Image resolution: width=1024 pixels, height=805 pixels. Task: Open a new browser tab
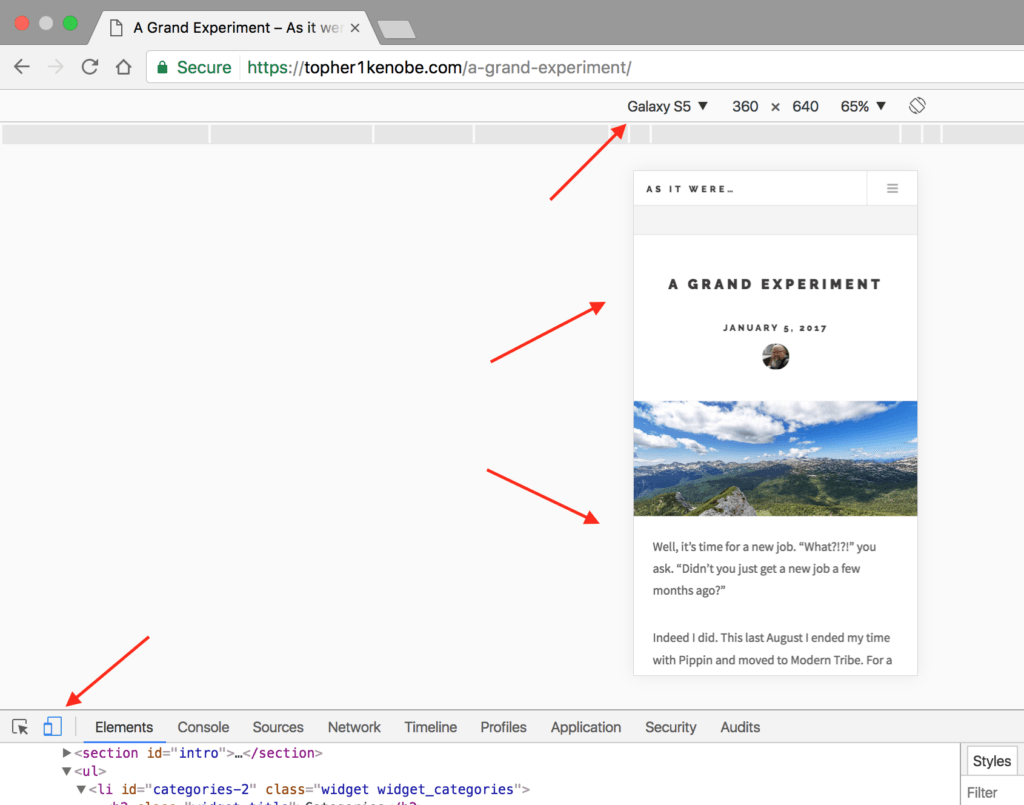pos(396,29)
